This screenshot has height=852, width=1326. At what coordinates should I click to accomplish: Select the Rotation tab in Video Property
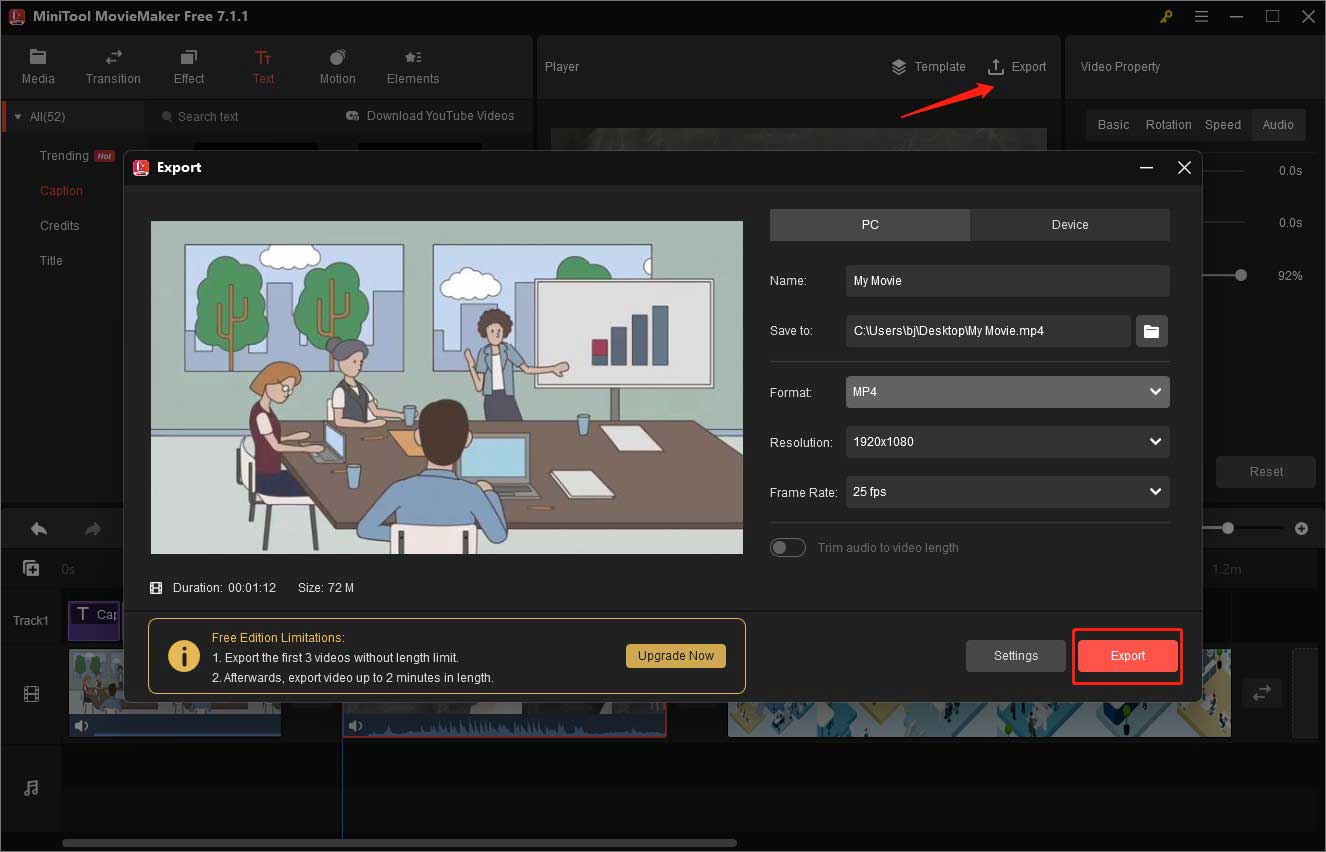click(1168, 124)
